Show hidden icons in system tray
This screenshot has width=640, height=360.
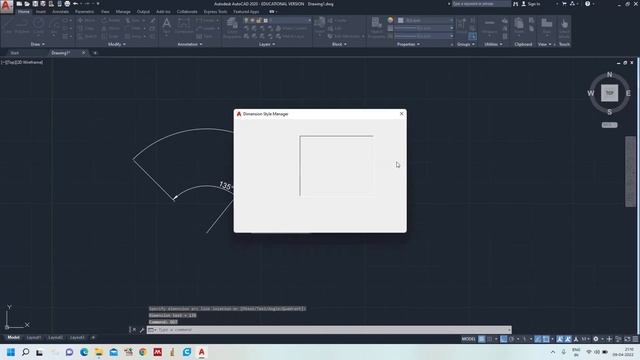click(553, 352)
